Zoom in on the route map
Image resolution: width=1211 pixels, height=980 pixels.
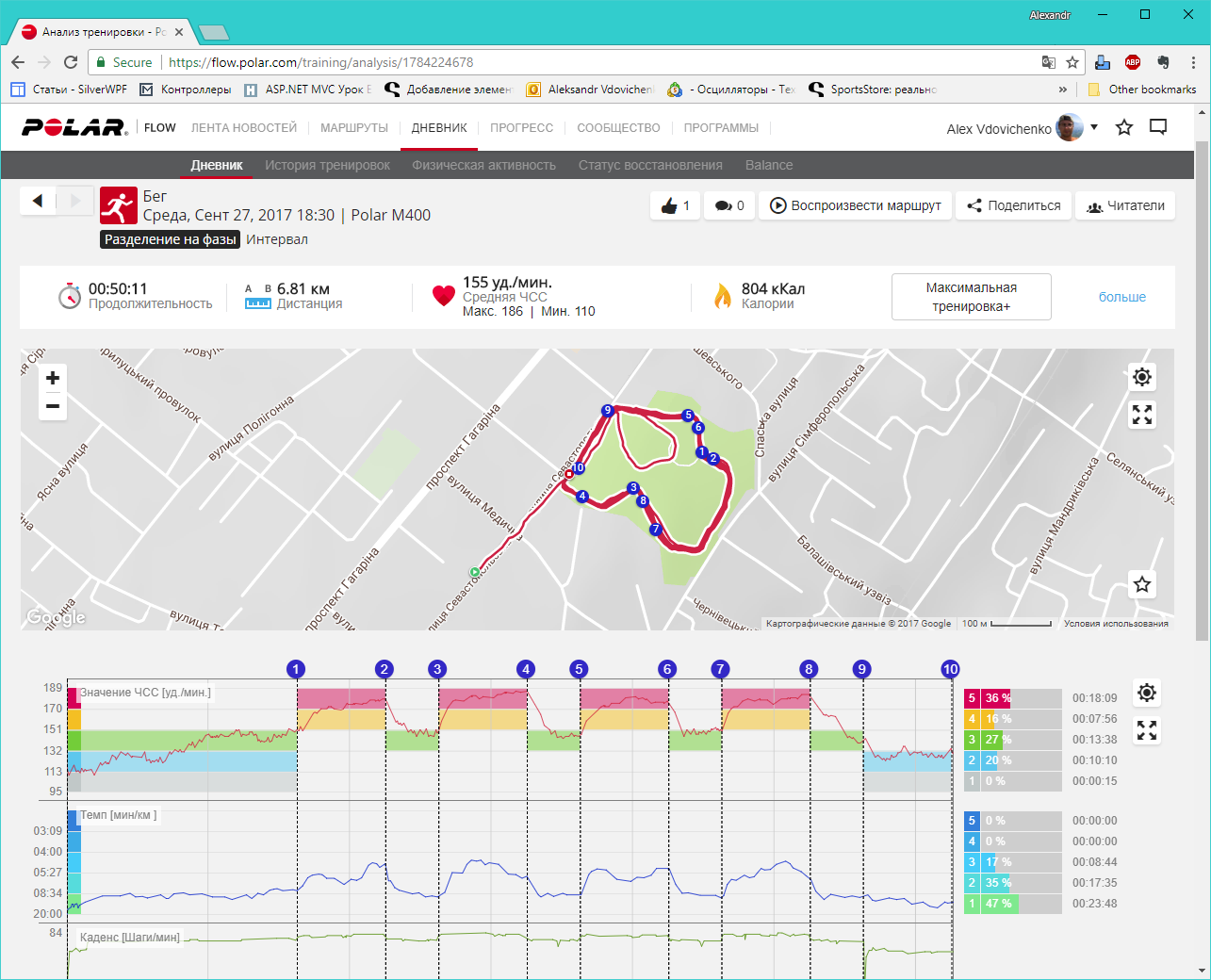coord(53,379)
